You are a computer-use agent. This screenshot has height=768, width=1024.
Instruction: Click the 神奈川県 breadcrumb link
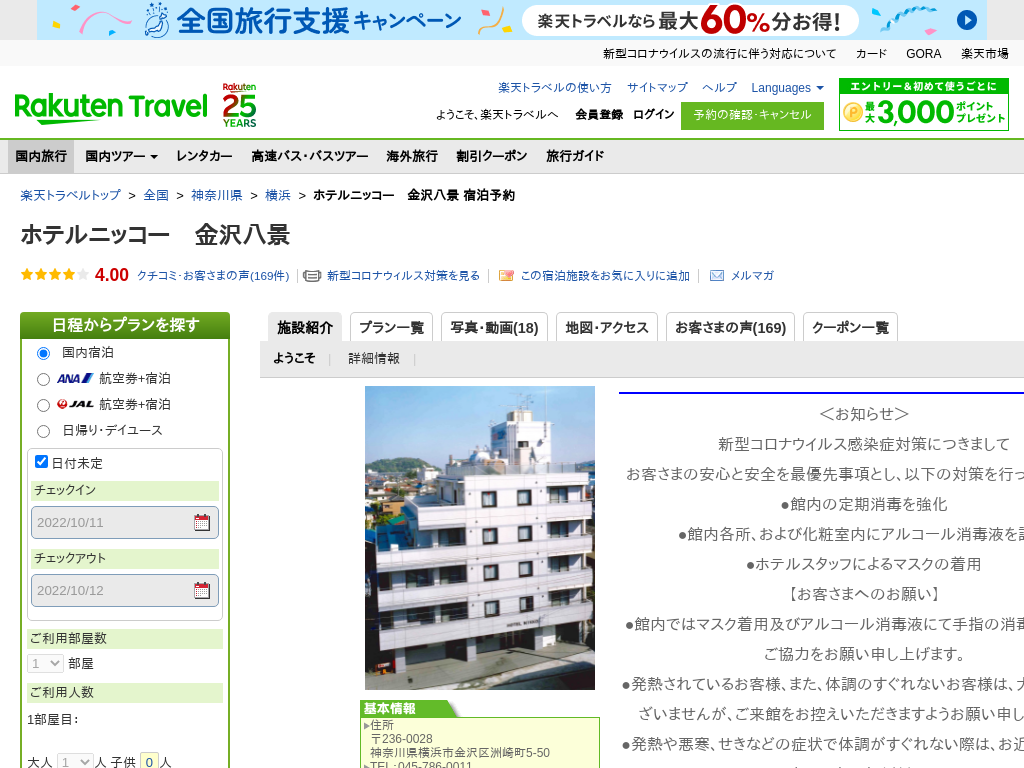click(x=217, y=195)
